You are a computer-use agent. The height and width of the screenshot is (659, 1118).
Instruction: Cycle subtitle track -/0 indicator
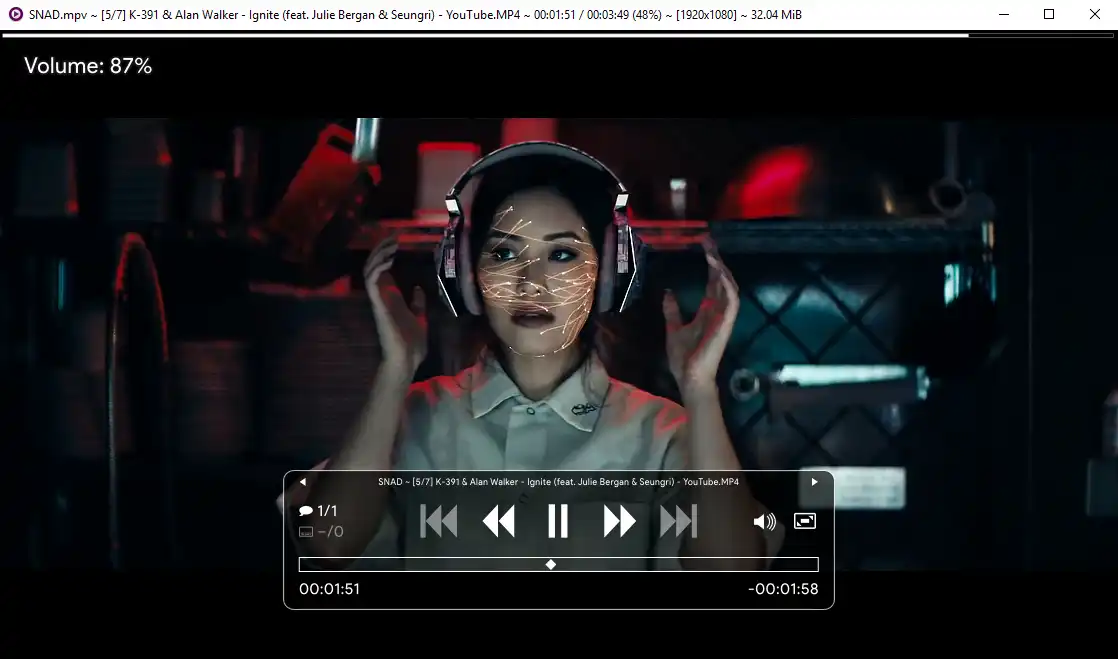pyautogui.click(x=321, y=531)
